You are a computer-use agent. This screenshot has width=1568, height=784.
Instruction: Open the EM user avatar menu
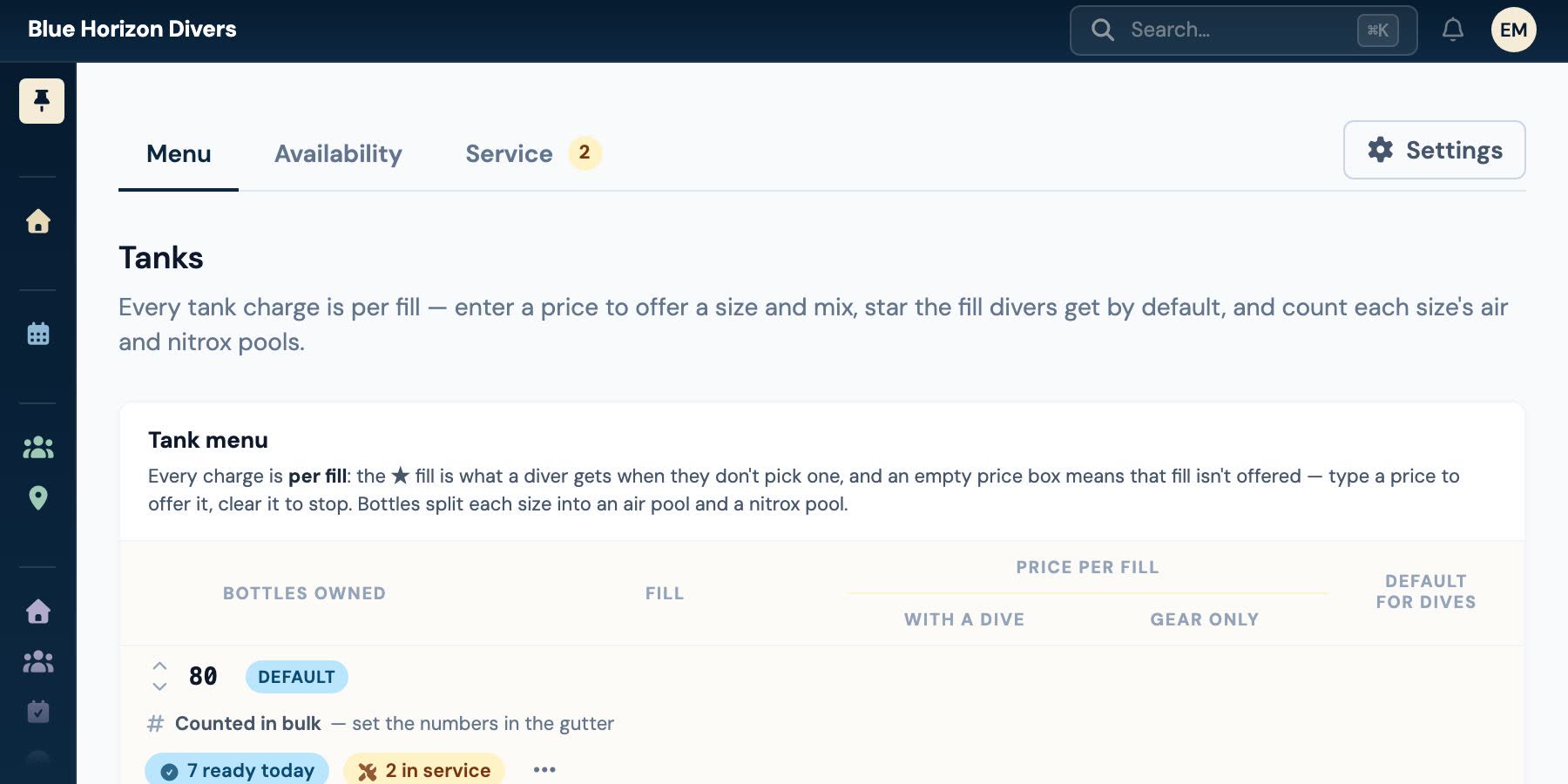point(1514,30)
